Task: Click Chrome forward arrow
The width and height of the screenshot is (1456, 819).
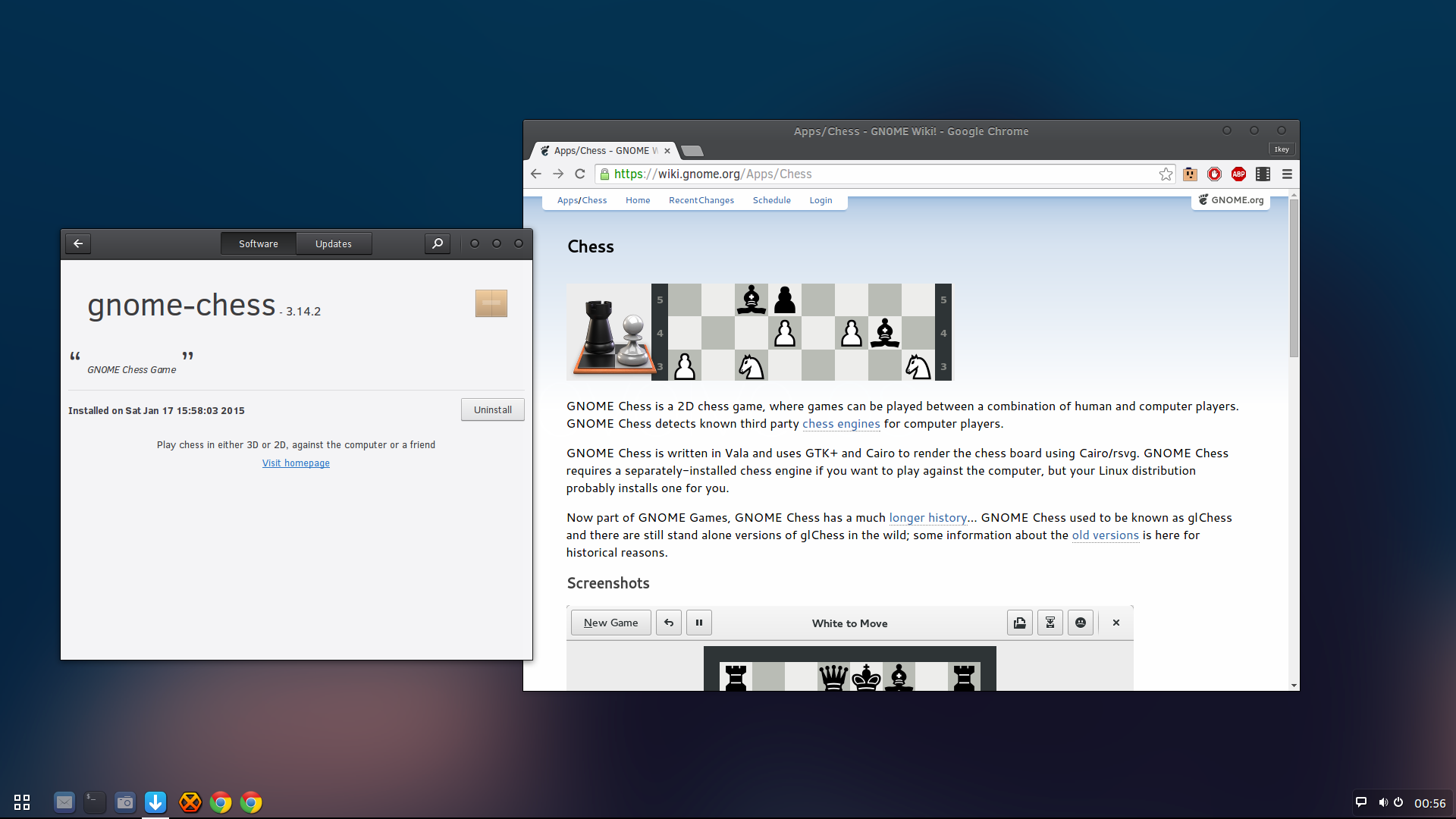Action: pos(558,174)
